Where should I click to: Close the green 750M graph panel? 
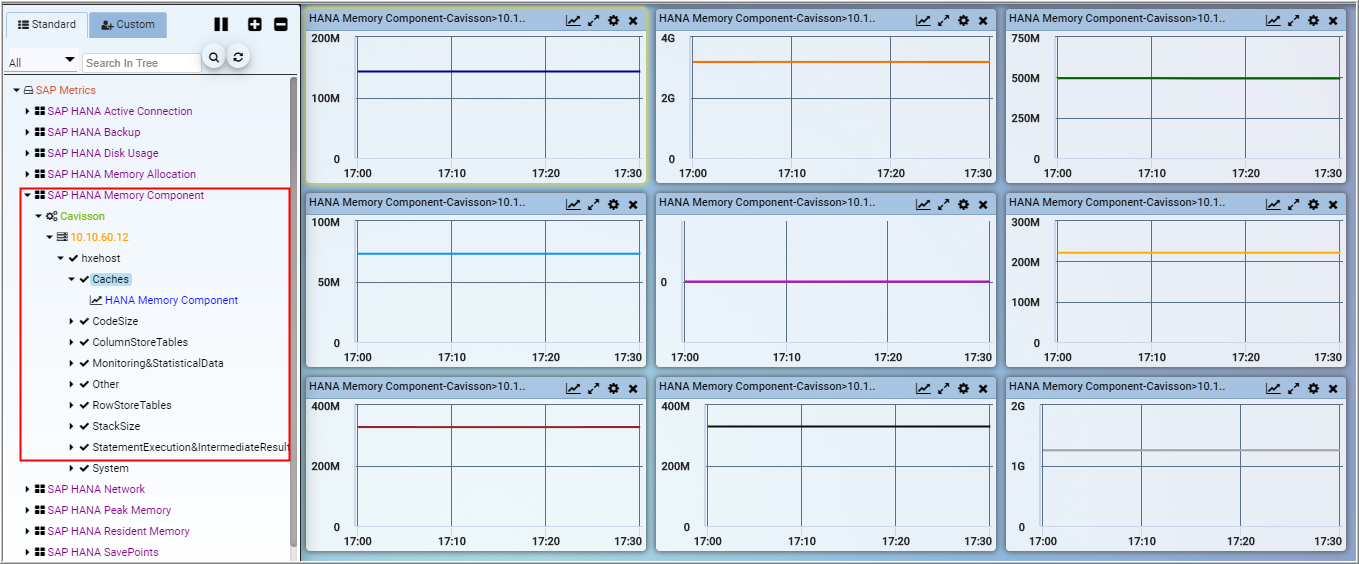point(1333,20)
